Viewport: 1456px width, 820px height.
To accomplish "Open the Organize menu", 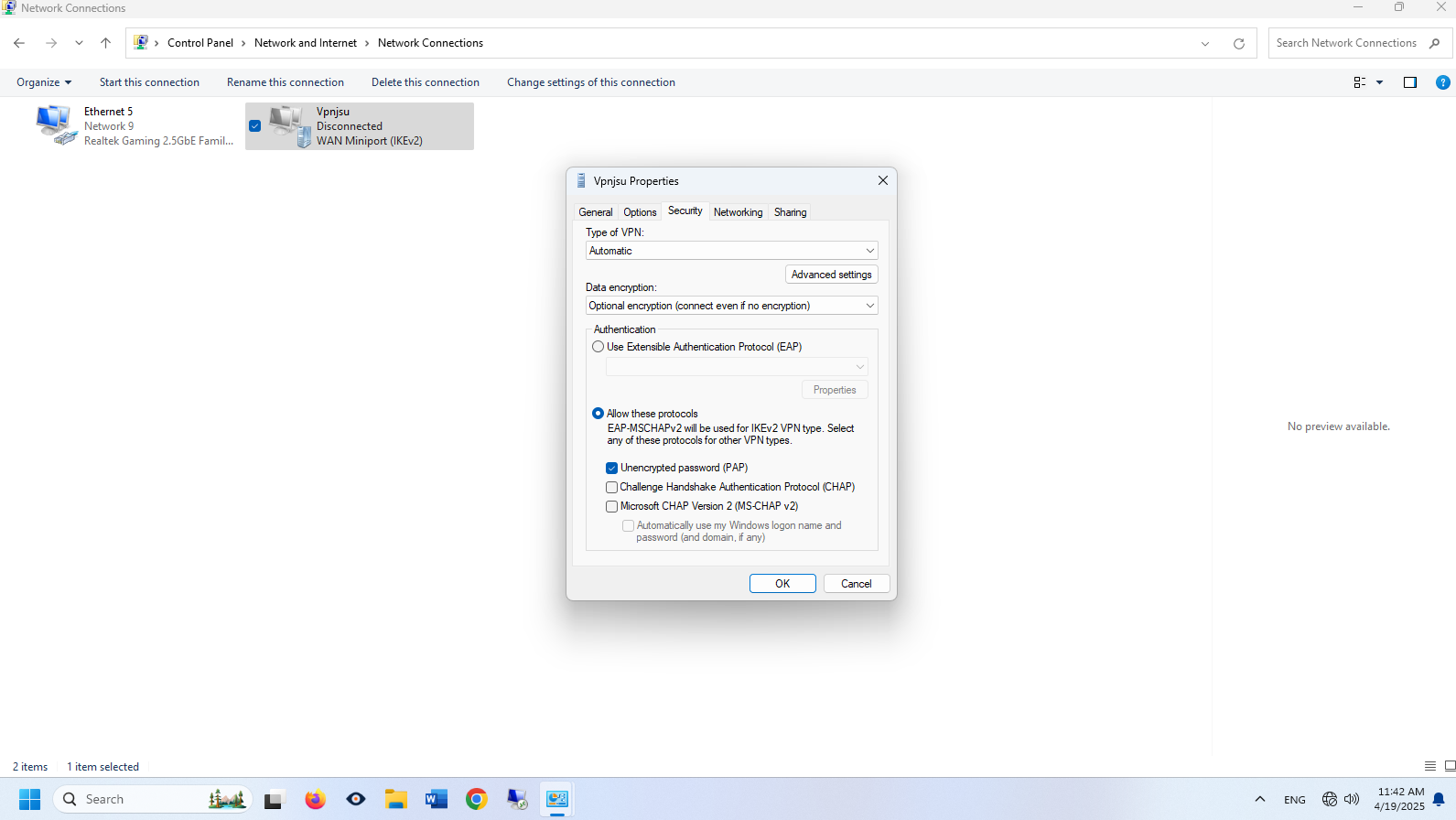I will (43, 82).
